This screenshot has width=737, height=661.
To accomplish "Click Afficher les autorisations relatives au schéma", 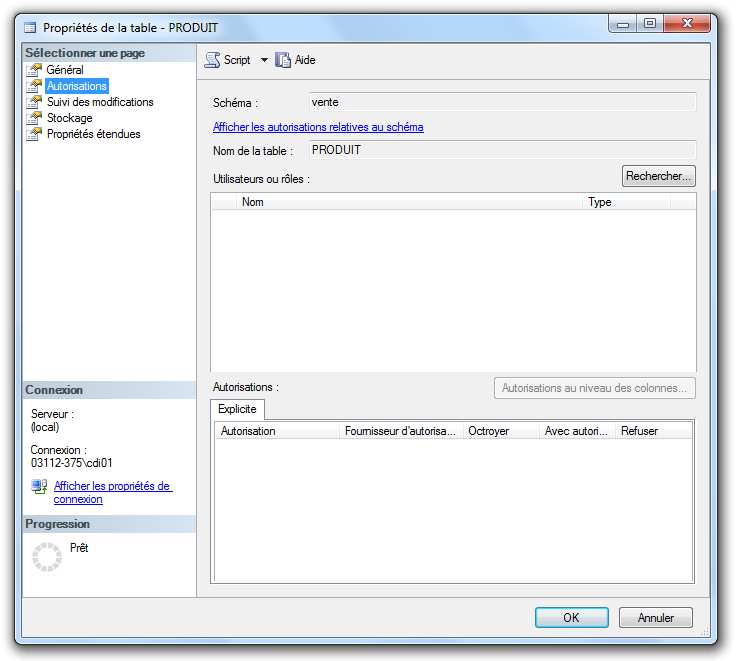I will pos(318,127).
